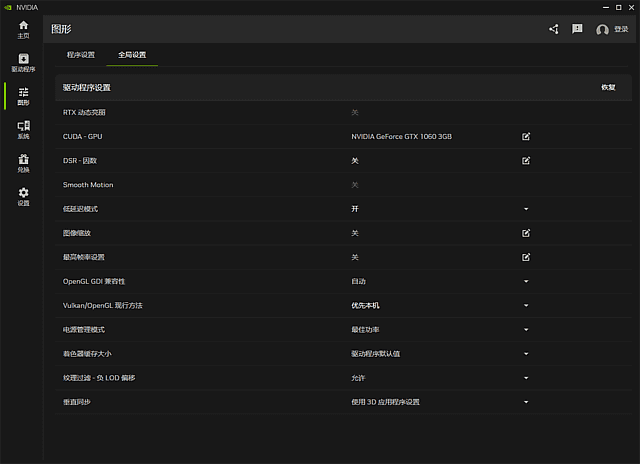Open the 驱动程序 drivers sidebar icon
This screenshot has width=640, height=464.
[x=23, y=62]
